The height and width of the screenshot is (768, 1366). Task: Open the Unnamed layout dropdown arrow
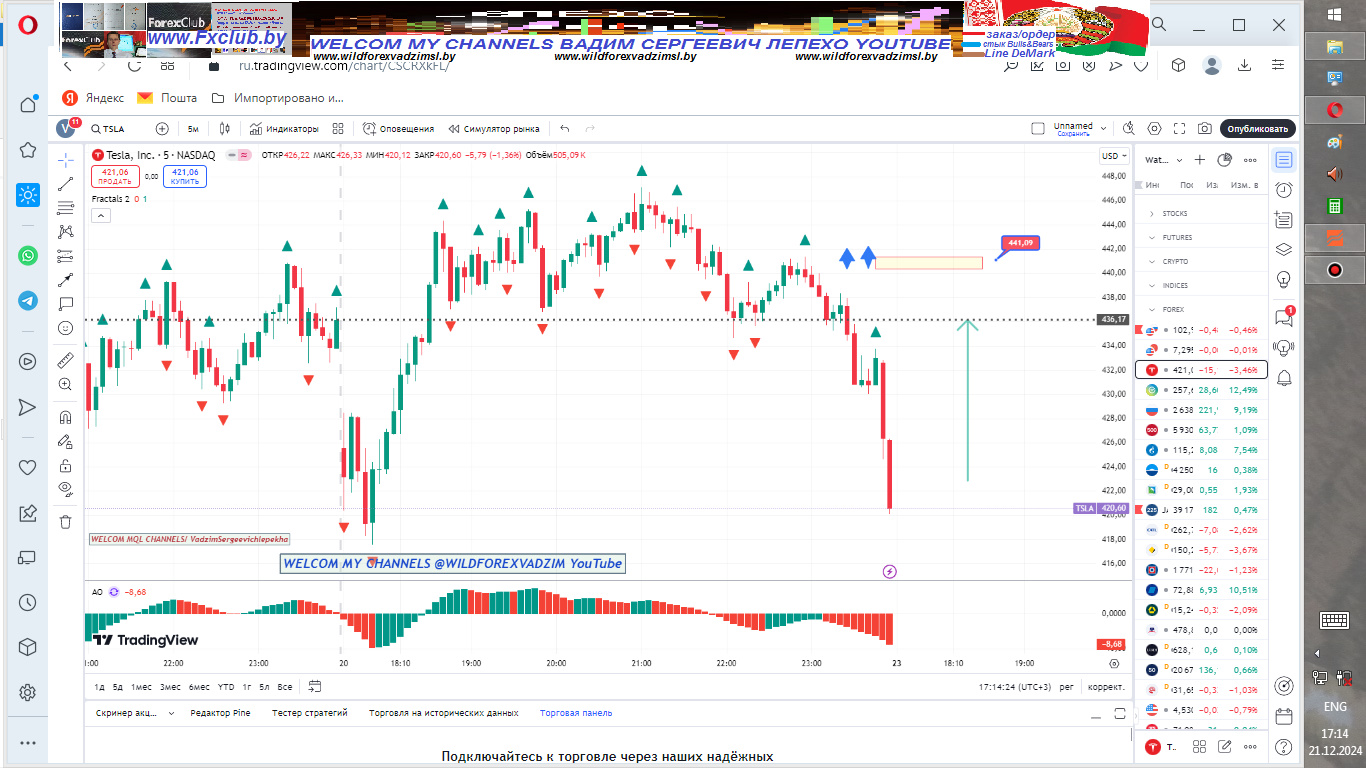[x=1103, y=129]
